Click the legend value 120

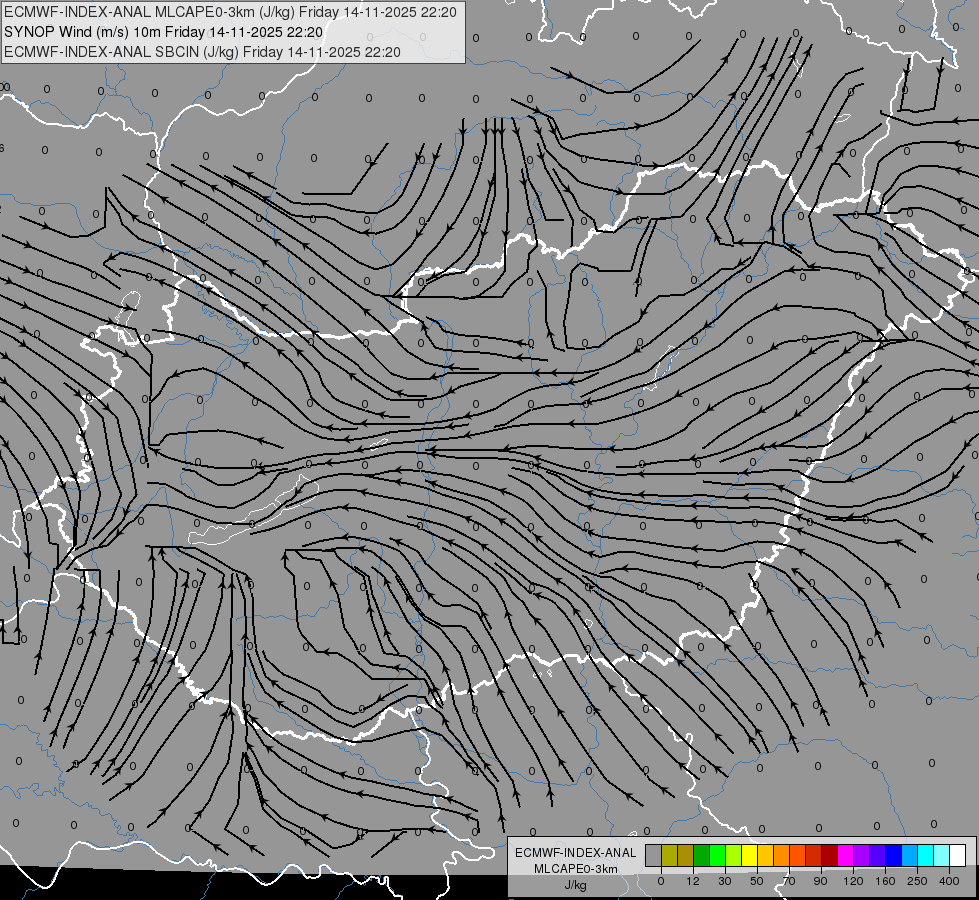854,881
